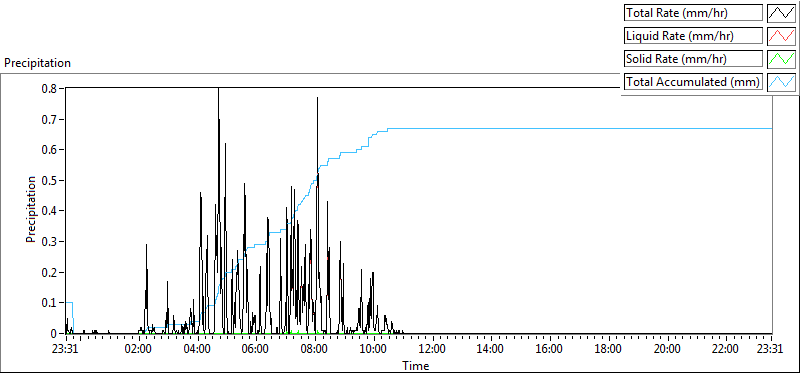Click the last 23:31 x-axis end label

pyautogui.click(x=771, y=350)
